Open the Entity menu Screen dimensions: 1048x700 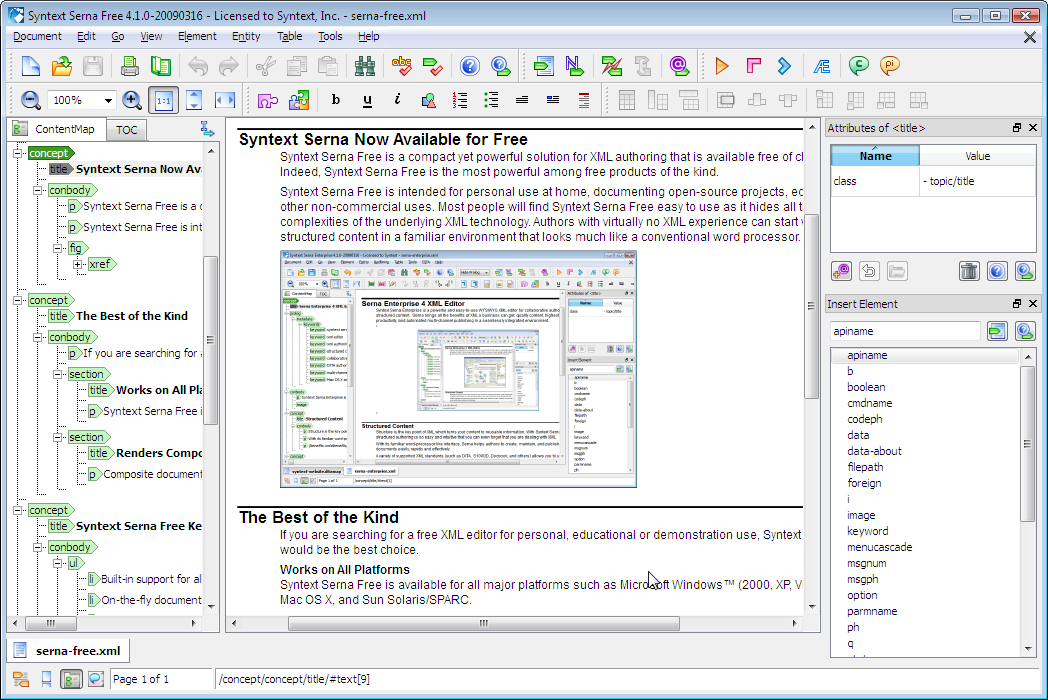(x=246, y=36)
